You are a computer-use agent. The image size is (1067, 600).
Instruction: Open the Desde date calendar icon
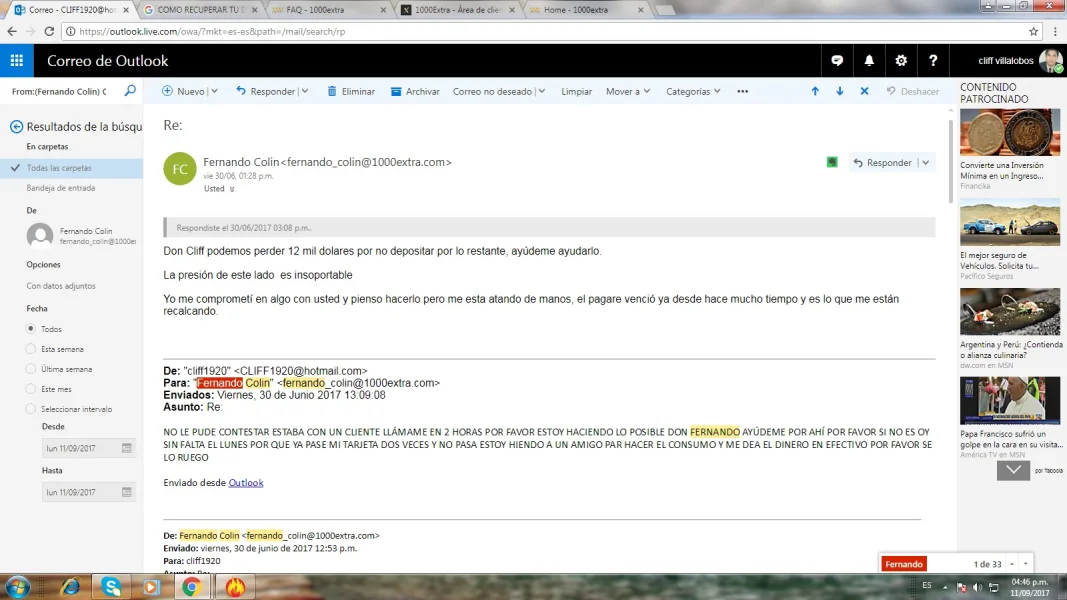coord(127,448)
